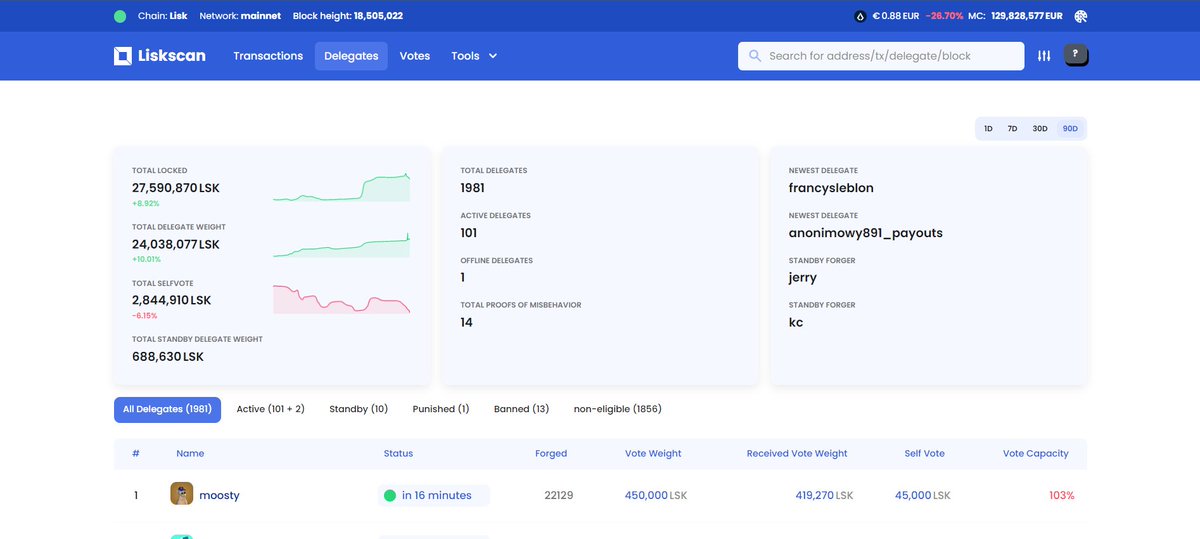Click the Total Locked chart
1200x539 pixels.
coord(341,187)
